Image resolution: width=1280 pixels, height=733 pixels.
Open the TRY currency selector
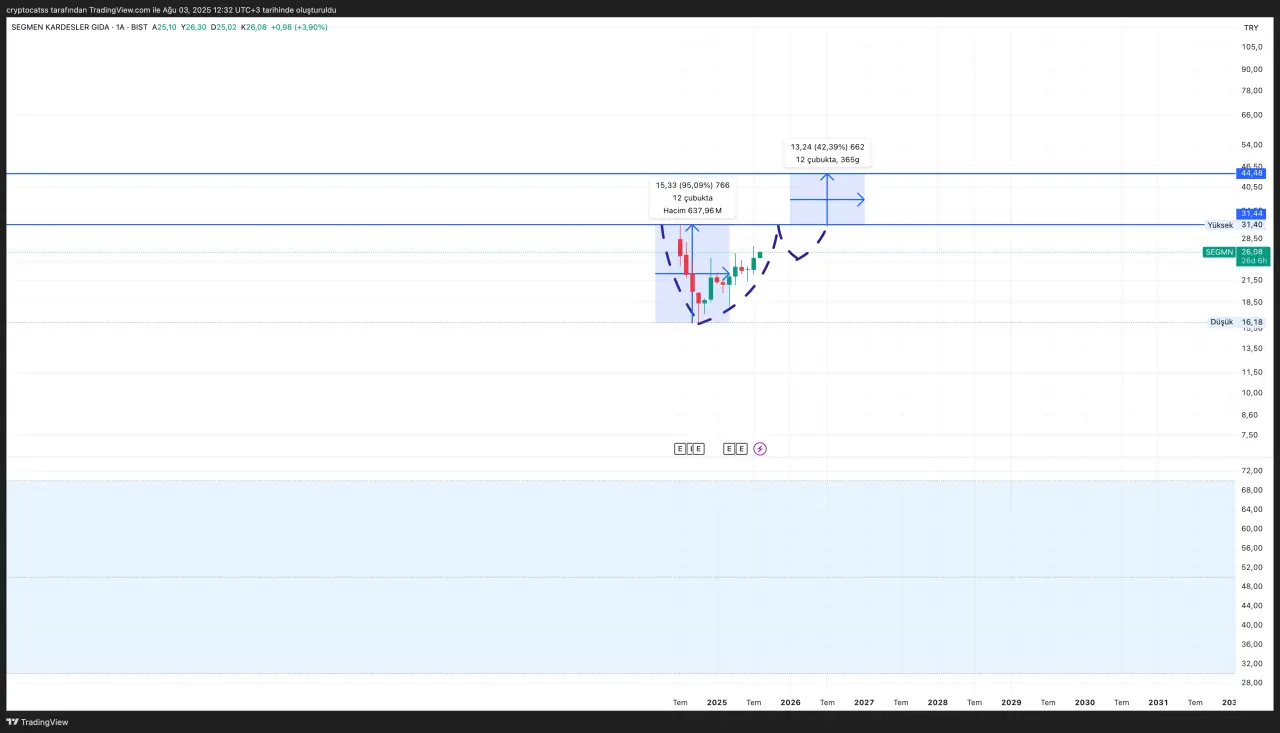[x=1250, y=27]
